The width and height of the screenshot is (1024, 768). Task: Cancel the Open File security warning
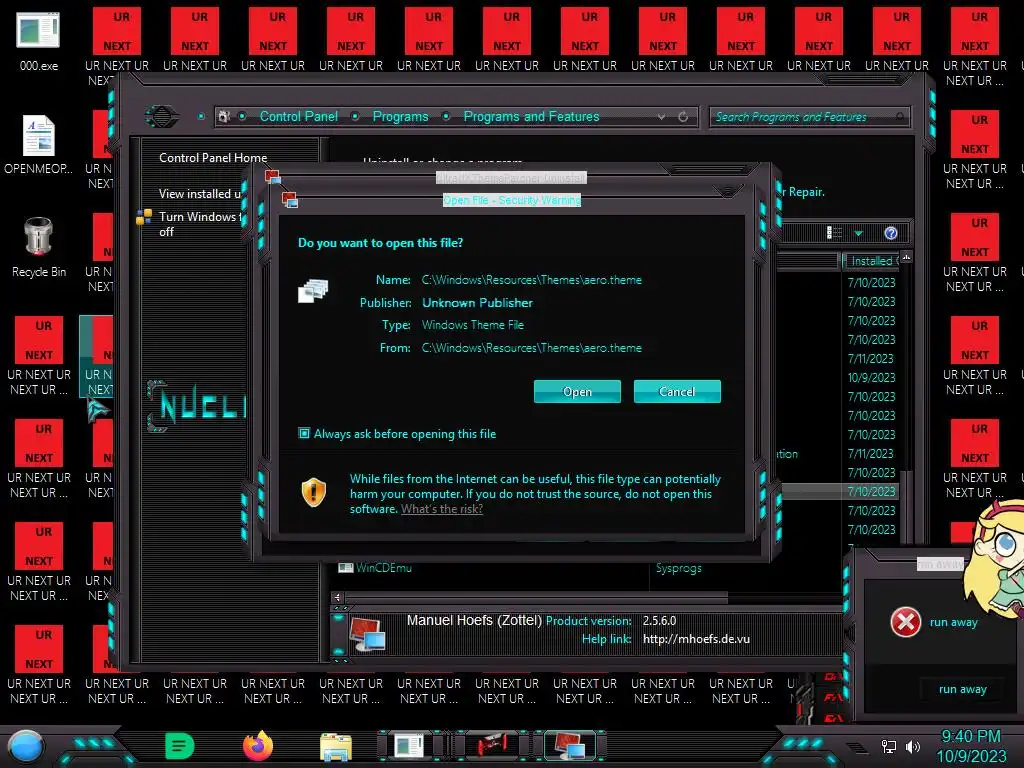(x=677, y=391)
